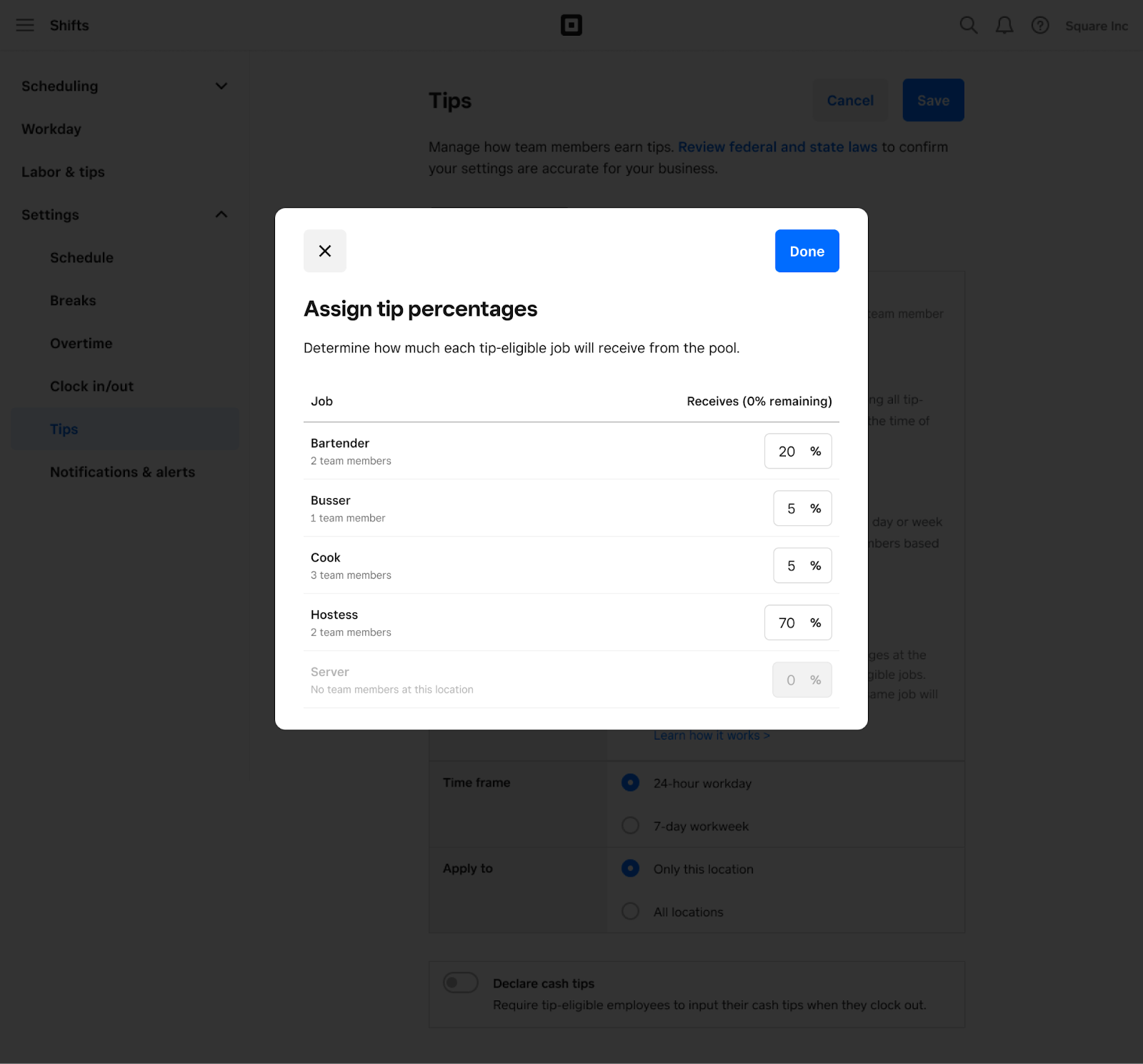Edit the Bartender tip percentage field
1143x1064 pixels.
(x=798, y=451)
